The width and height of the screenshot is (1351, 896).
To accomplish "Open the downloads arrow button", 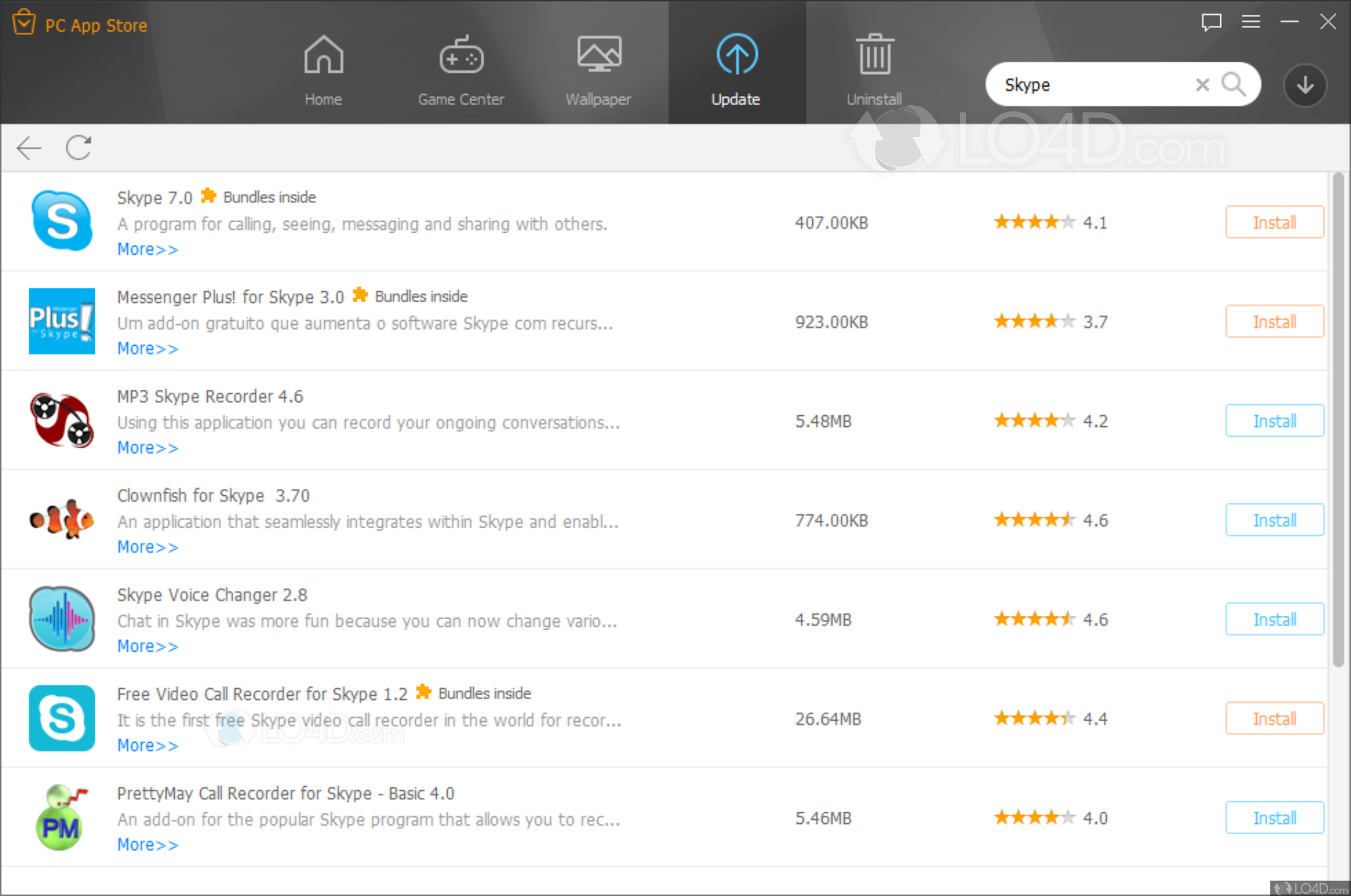I will (1305, 85).
